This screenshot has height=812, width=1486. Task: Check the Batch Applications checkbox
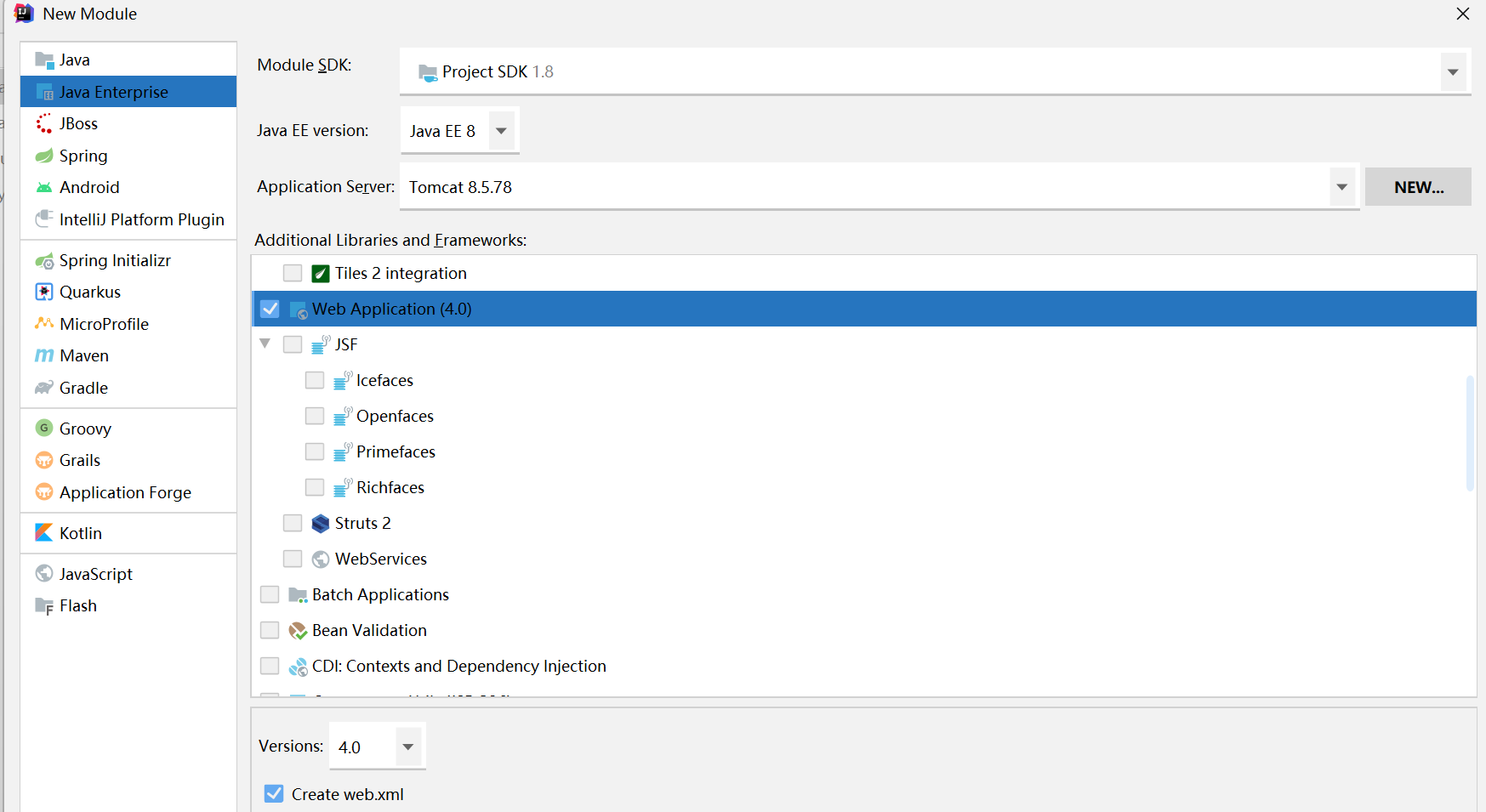270,594
